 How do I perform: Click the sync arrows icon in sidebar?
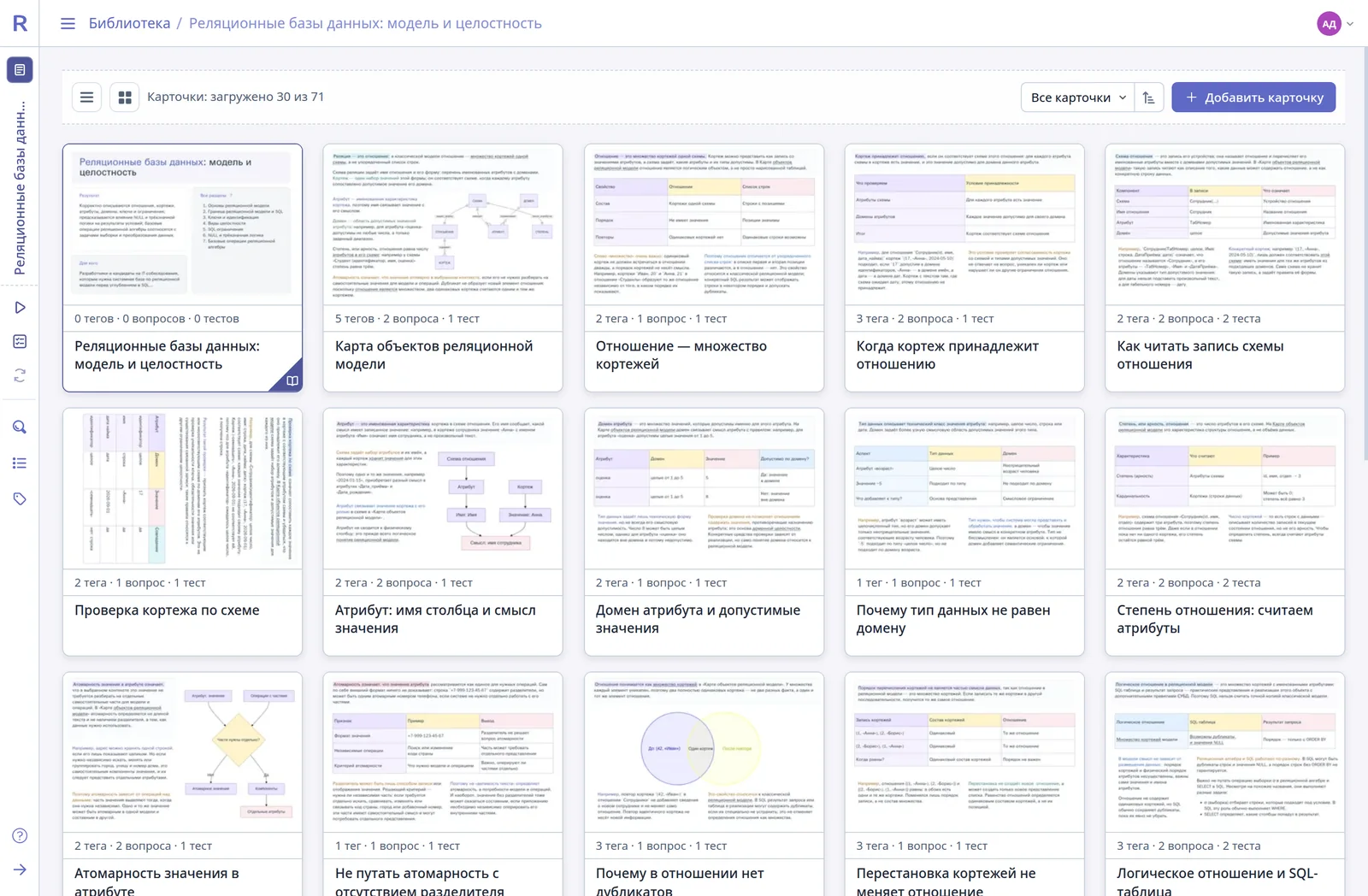coord(20,375)
